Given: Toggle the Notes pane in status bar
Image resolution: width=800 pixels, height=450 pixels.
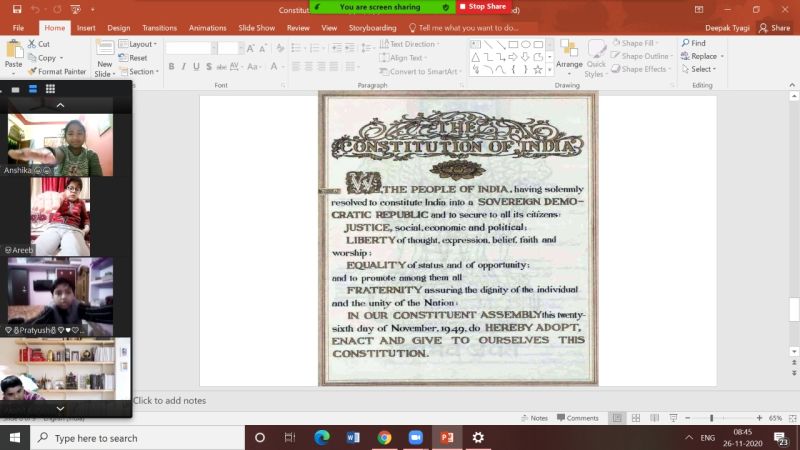Looking at the screenshot, I should point(534,418).
